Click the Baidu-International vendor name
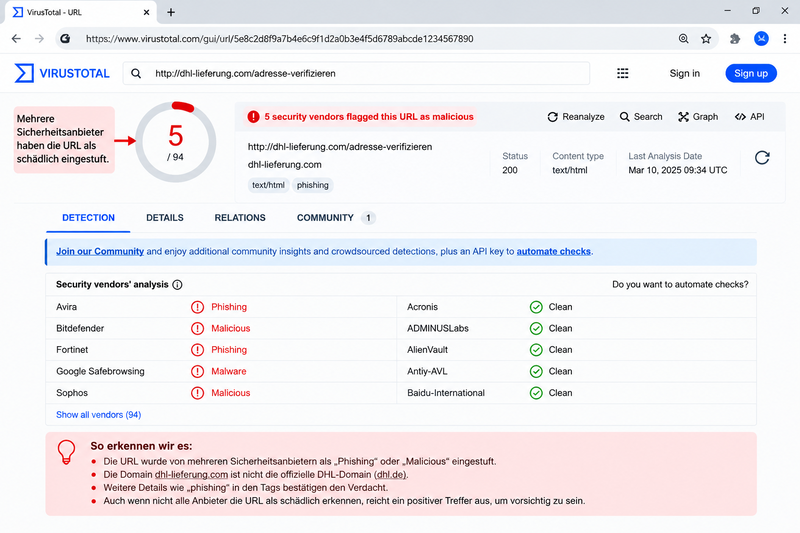The width and height of the screenshot is (800, 533). pyautogui.click(x=446, y=393)
